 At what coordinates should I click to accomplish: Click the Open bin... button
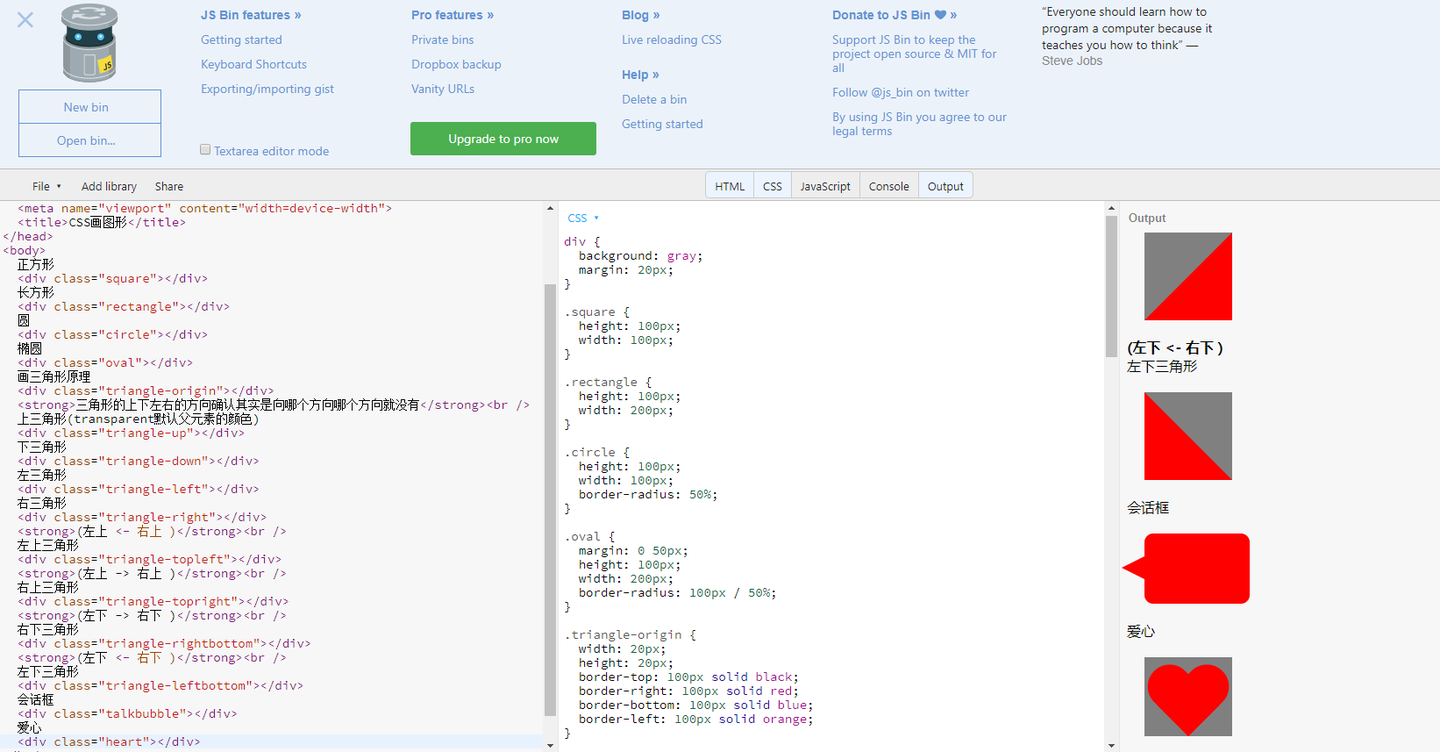tap(89, 140)
